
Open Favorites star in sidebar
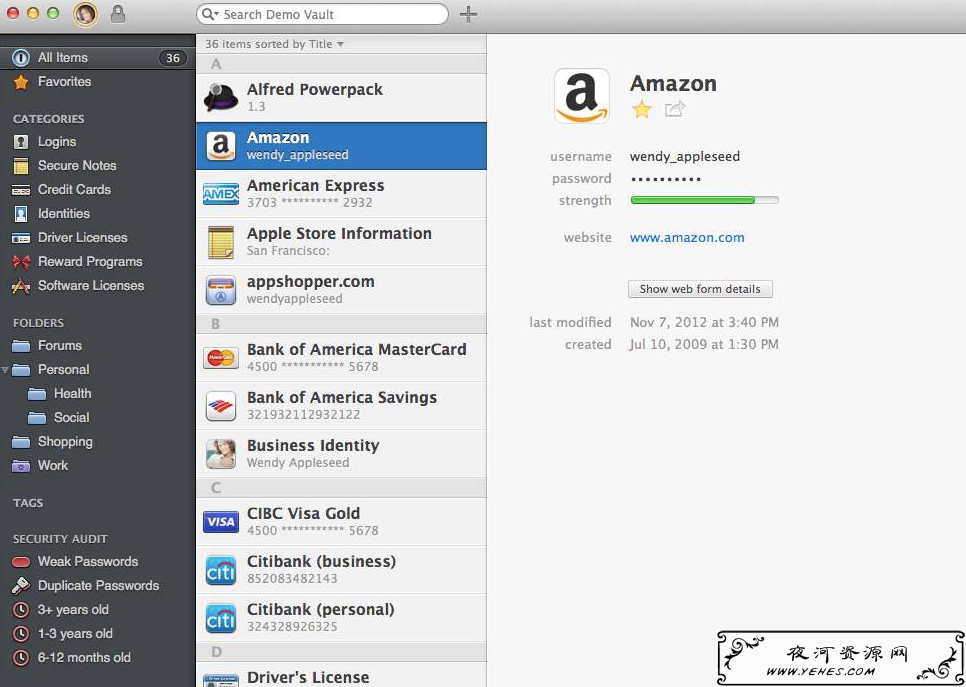click(21, 82)
